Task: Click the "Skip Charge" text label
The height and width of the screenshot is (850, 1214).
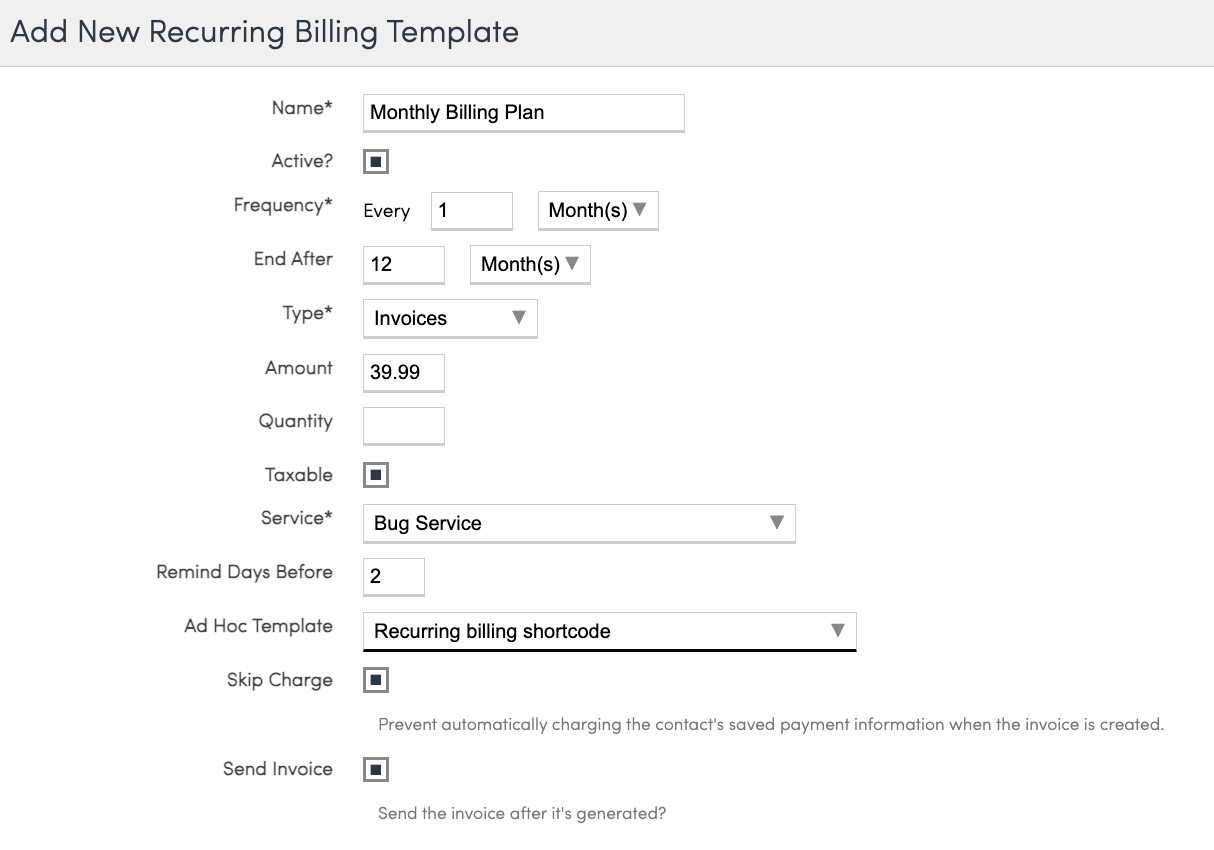Action: (x=279, y=681)
